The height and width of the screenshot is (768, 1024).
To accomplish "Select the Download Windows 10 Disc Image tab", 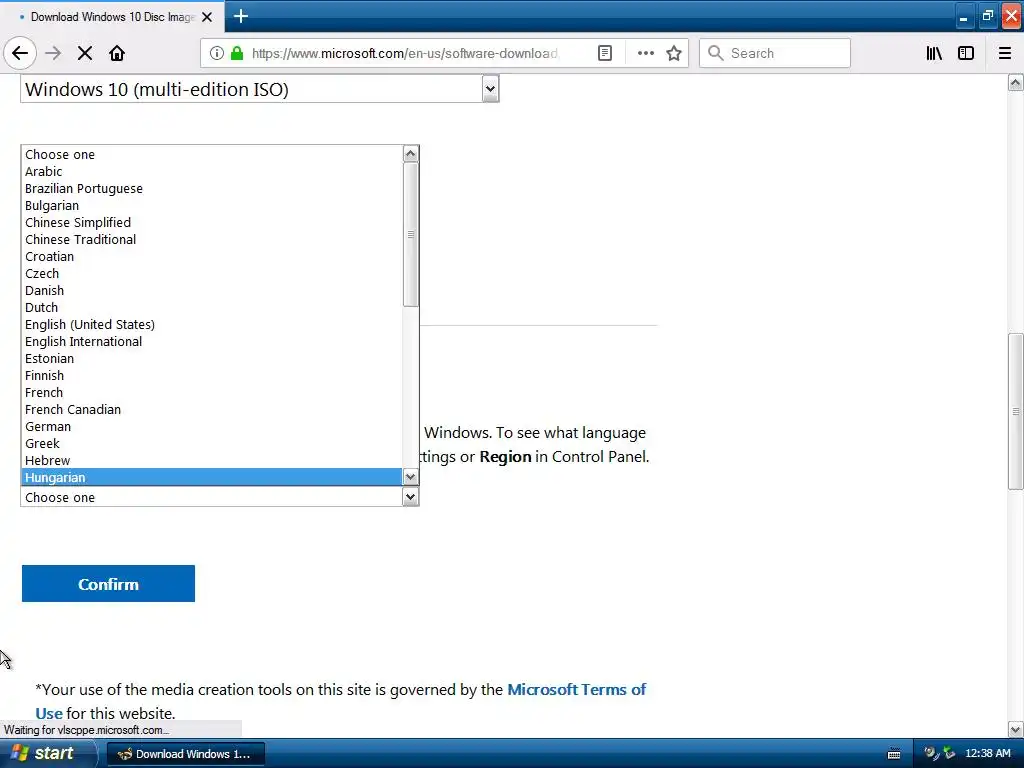I will coord(112,17).
